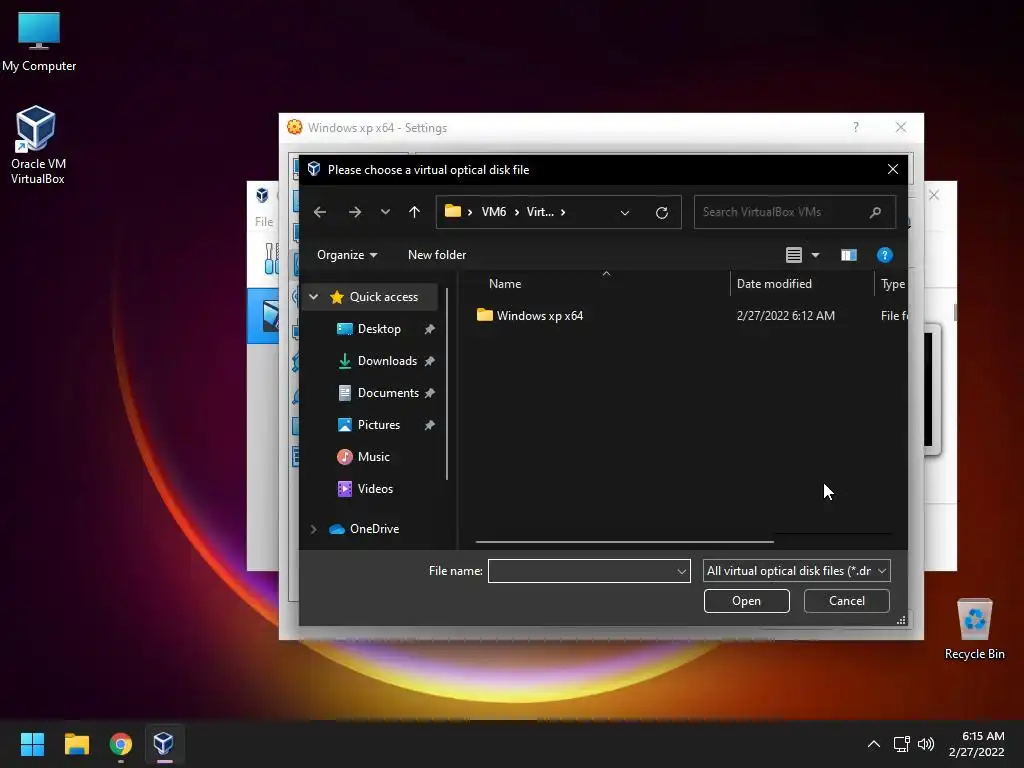Click Virt... in the address path
The width and height of the screenshot is (1024, 768).
540,212
